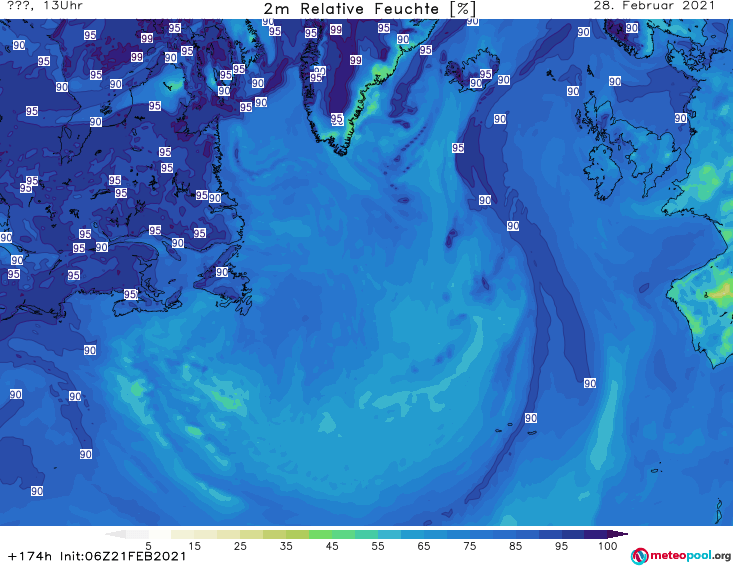This screenshot has height=566, width=733.
Task: Pick the bright green swatch above the 45 tick
Action: 320,534
